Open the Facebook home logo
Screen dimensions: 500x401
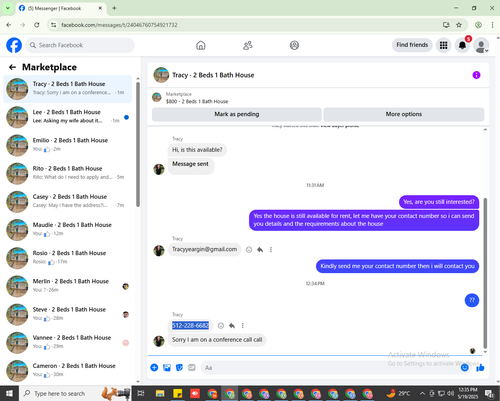tap(14, 45)
